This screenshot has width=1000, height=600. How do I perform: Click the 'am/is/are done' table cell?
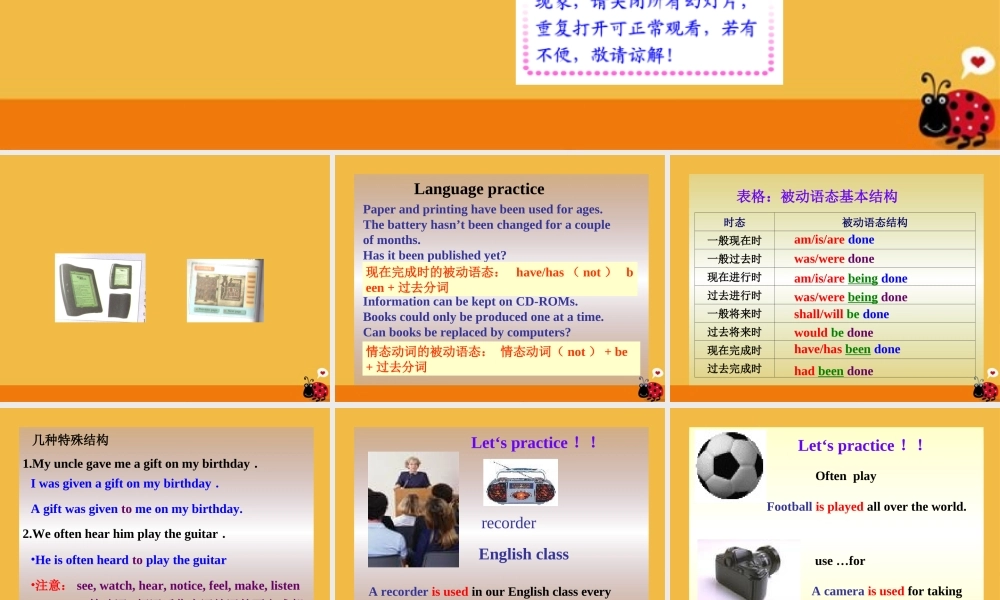click(874, 240)
